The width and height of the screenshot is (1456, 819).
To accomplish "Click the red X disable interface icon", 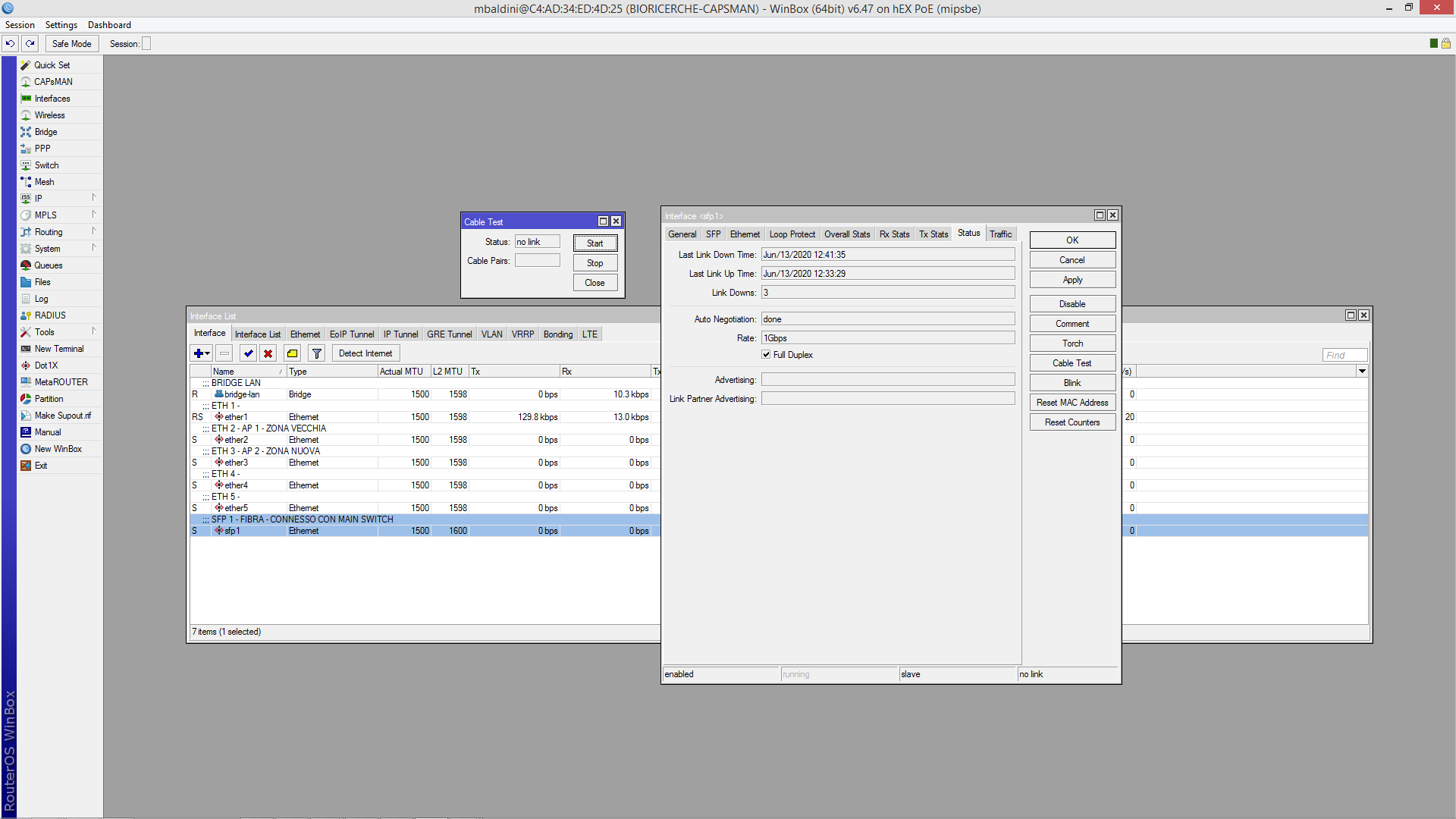I will (x=268, y=353).
